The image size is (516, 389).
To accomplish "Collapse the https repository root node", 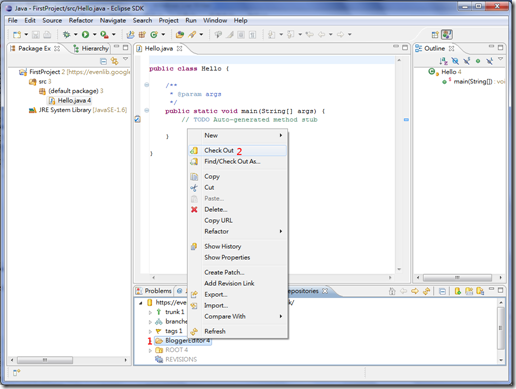I will coord(141,303).
